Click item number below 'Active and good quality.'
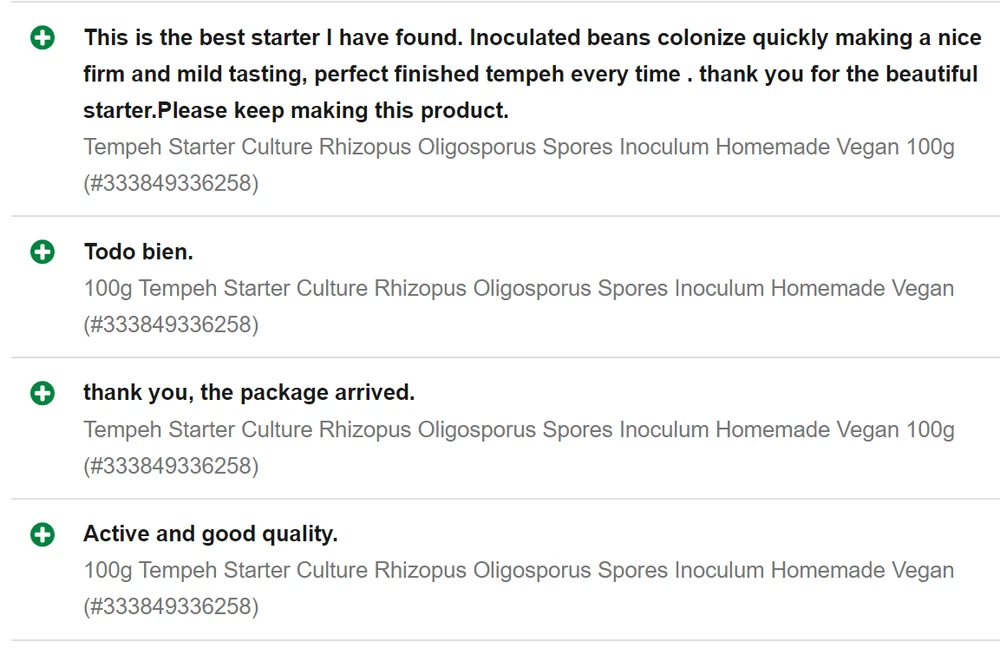 pyautogui.click(x=171, y=607)
